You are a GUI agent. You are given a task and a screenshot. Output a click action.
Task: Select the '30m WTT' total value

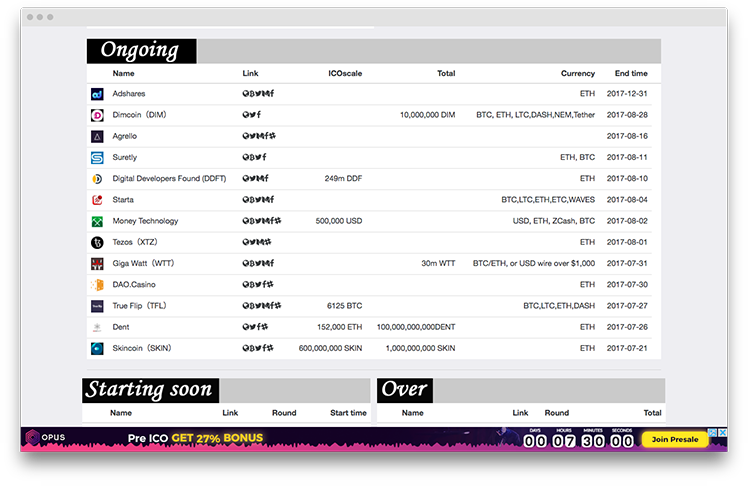pyautogui.click(x=438, y=263)
